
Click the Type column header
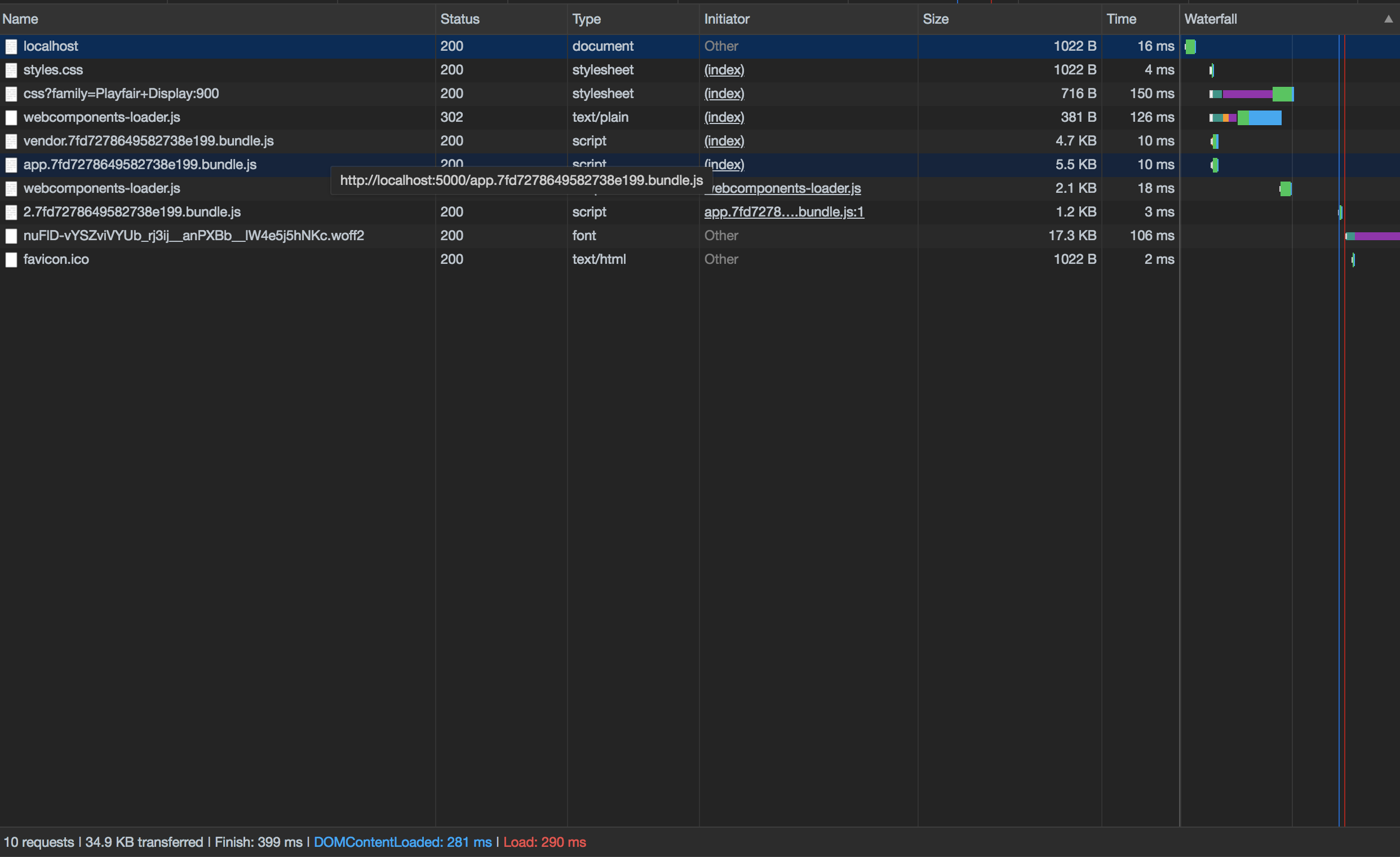[x=586, y=19]
